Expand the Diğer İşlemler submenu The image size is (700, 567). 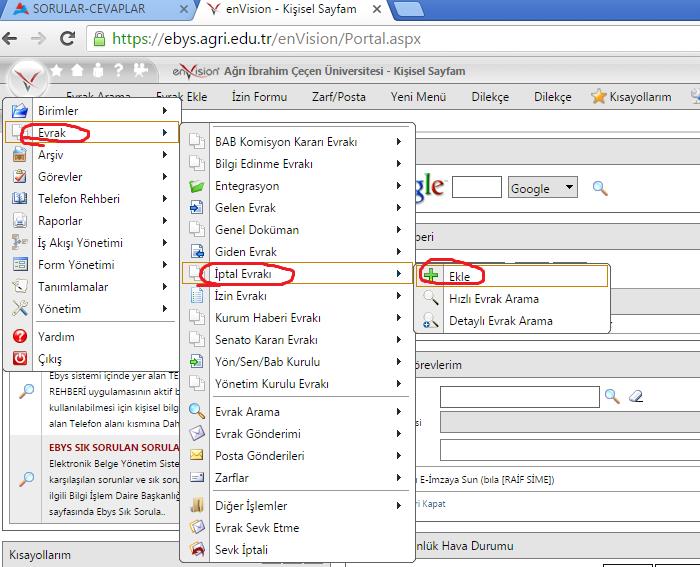click(399, 506)
